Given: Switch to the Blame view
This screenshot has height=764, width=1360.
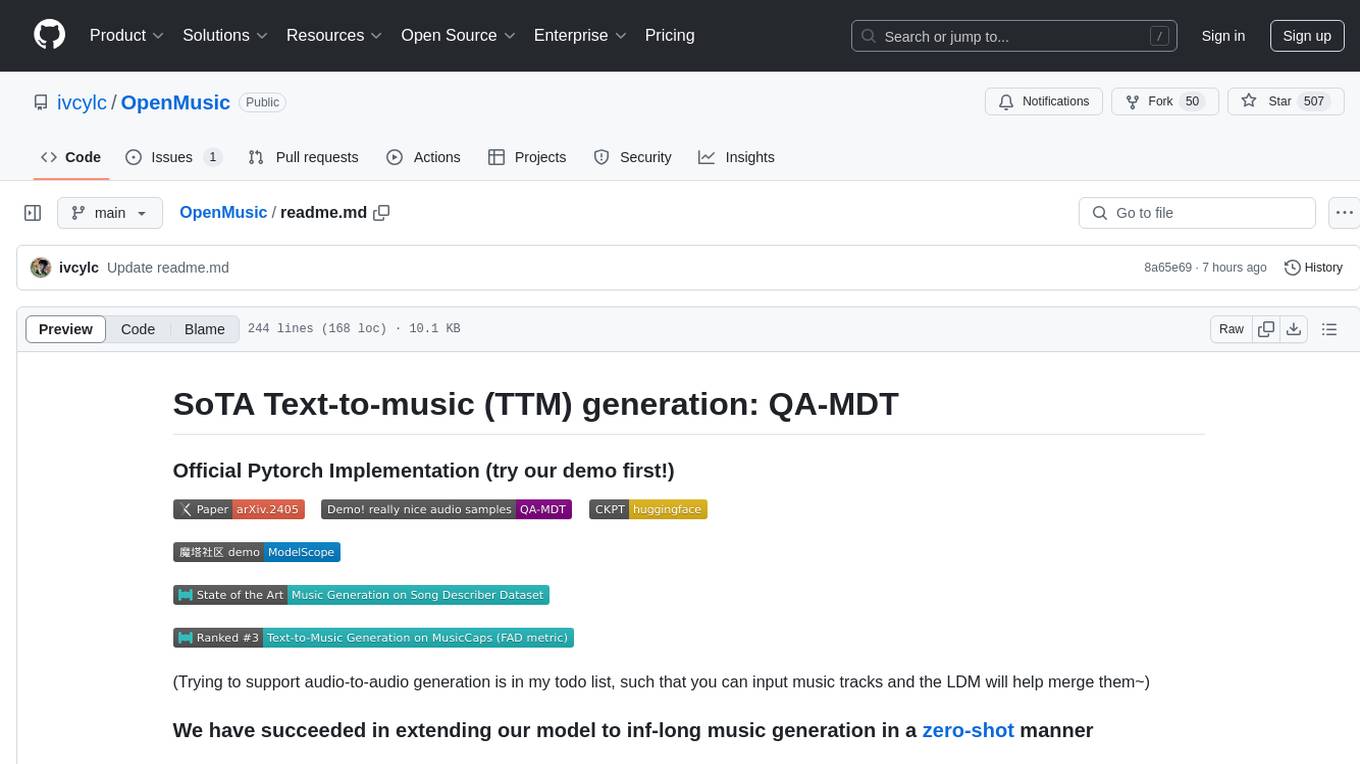Looking at the screenshot, I should click(x=205, y=329).
